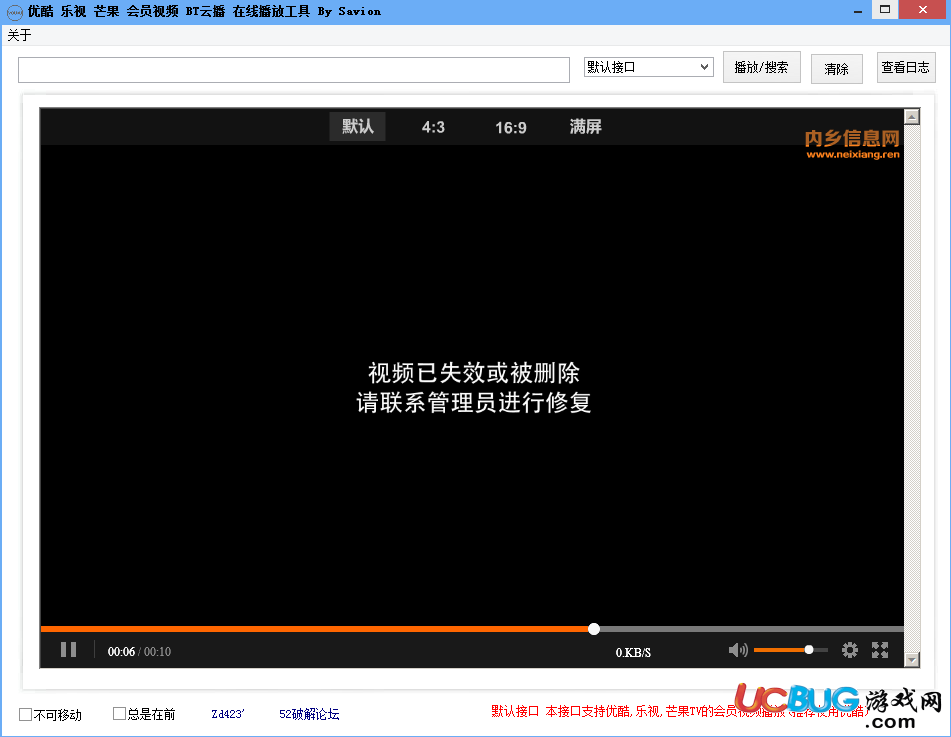Focus the URL search input field
The height and width of the screenshot is (737, 951).
[294, 70]
